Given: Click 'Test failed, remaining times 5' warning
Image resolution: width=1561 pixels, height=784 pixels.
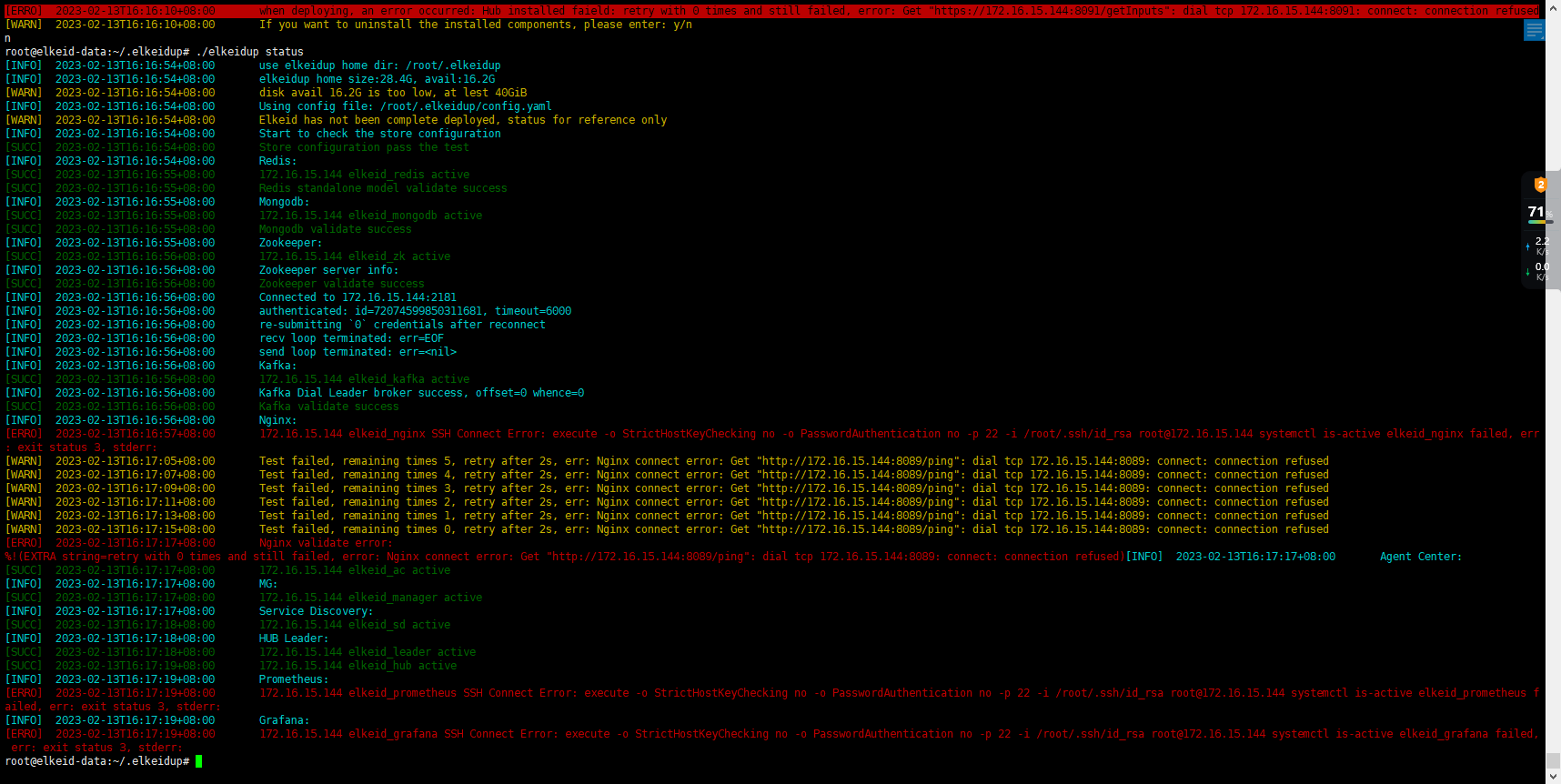Looking at the screenshot, I should pos(794,461).
